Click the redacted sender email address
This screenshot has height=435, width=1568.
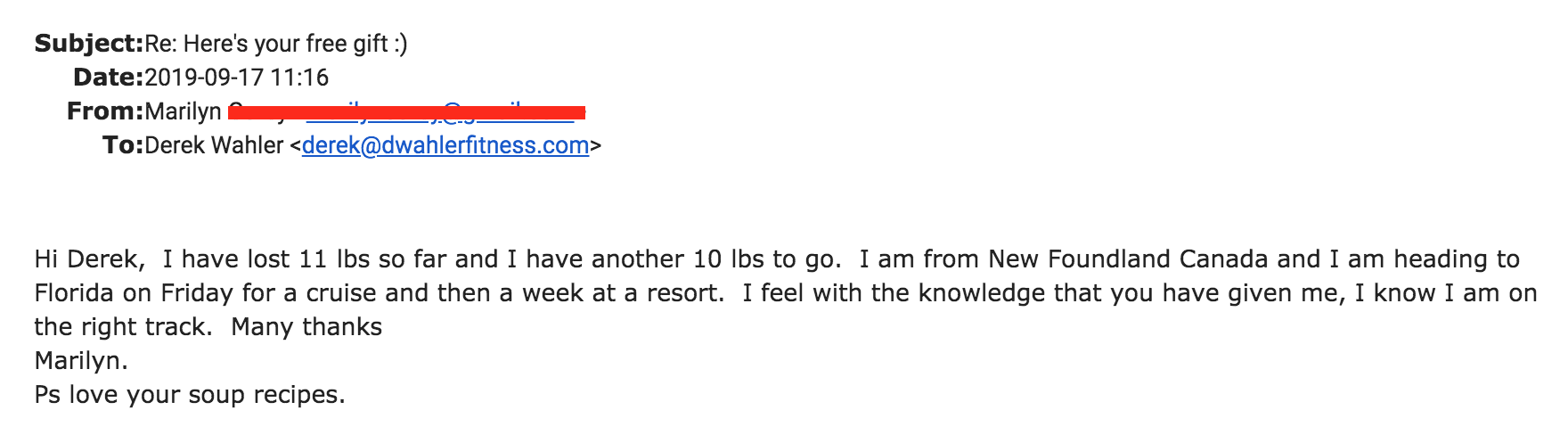[441, 112]
